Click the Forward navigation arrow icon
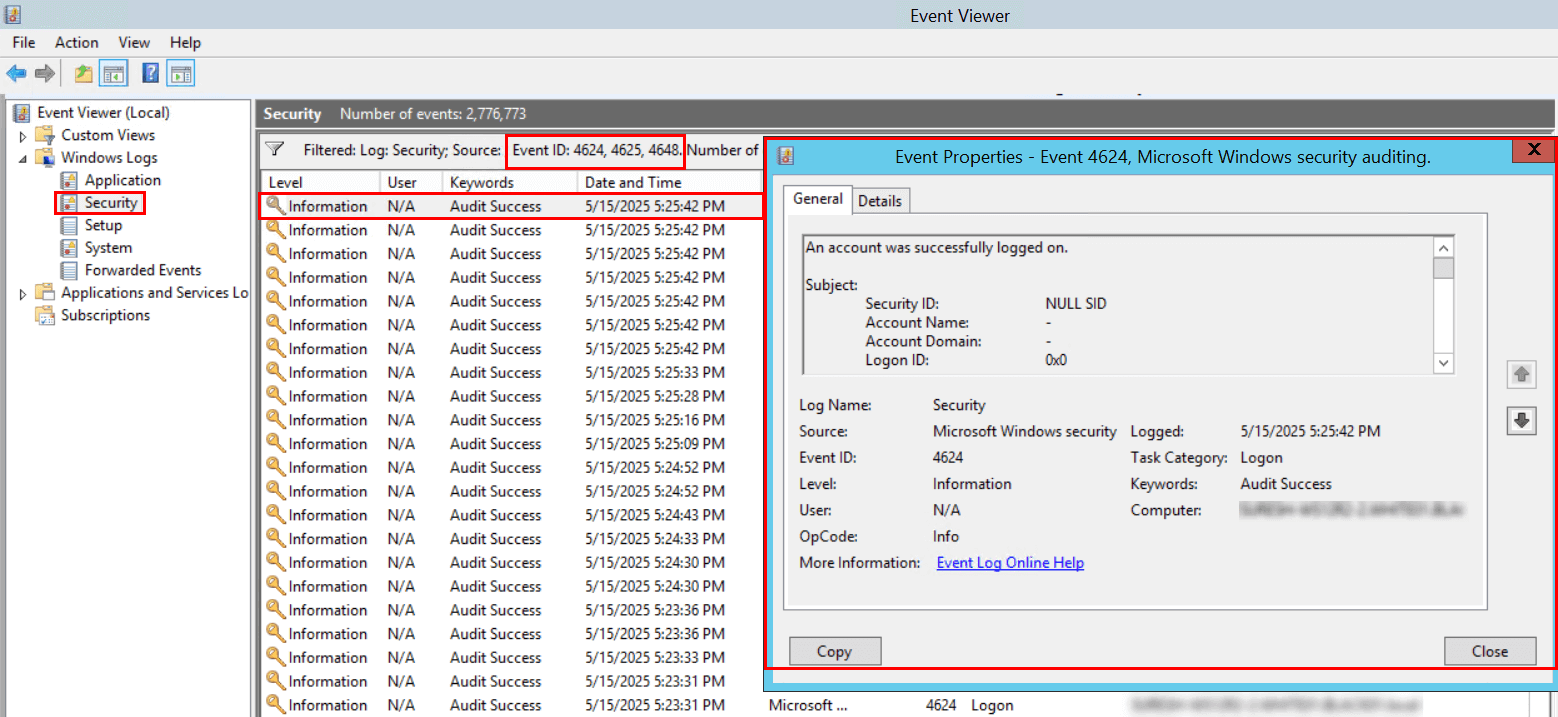This screenshot has width=1558, height=717. [x=45, y=72]
